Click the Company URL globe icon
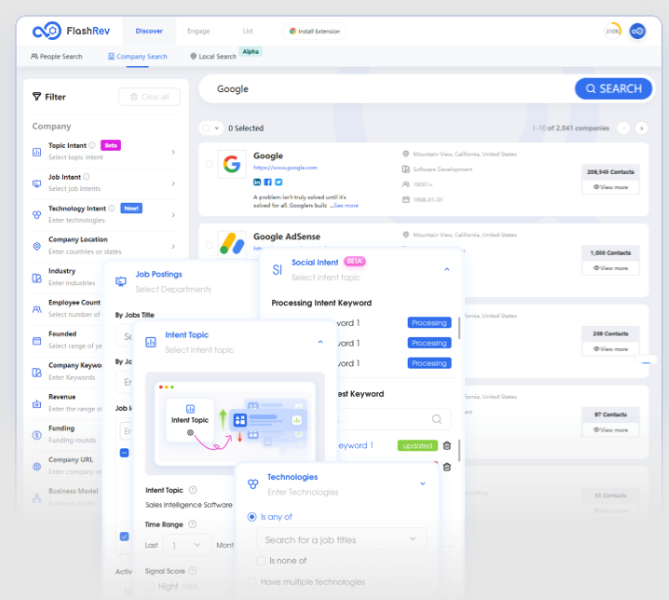The width and height of the screenshot is (669, 600). coord(37,466)
